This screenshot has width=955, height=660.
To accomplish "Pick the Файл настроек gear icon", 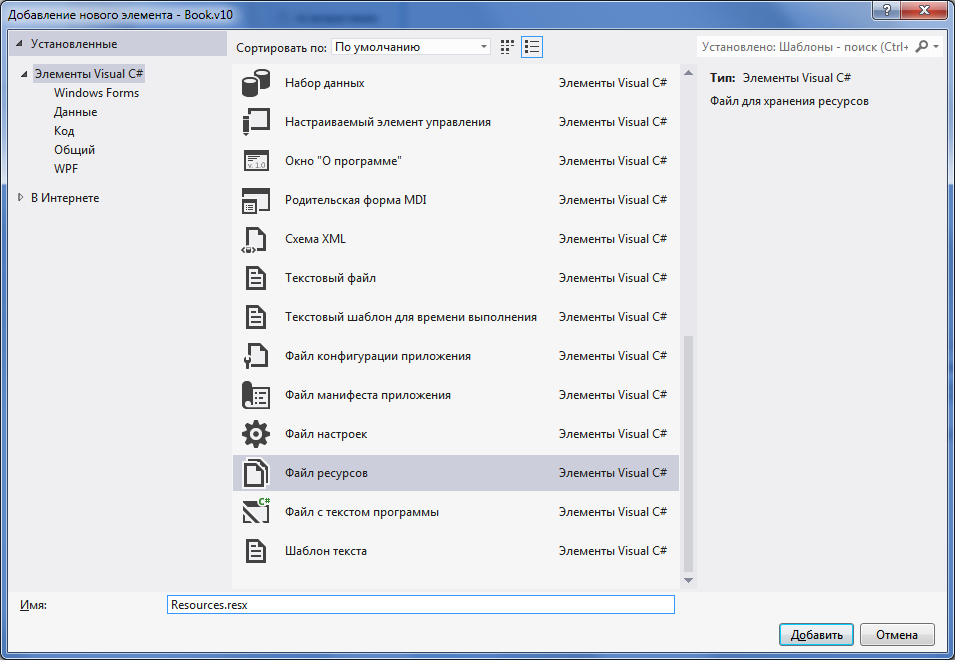I will pos(256,434).
